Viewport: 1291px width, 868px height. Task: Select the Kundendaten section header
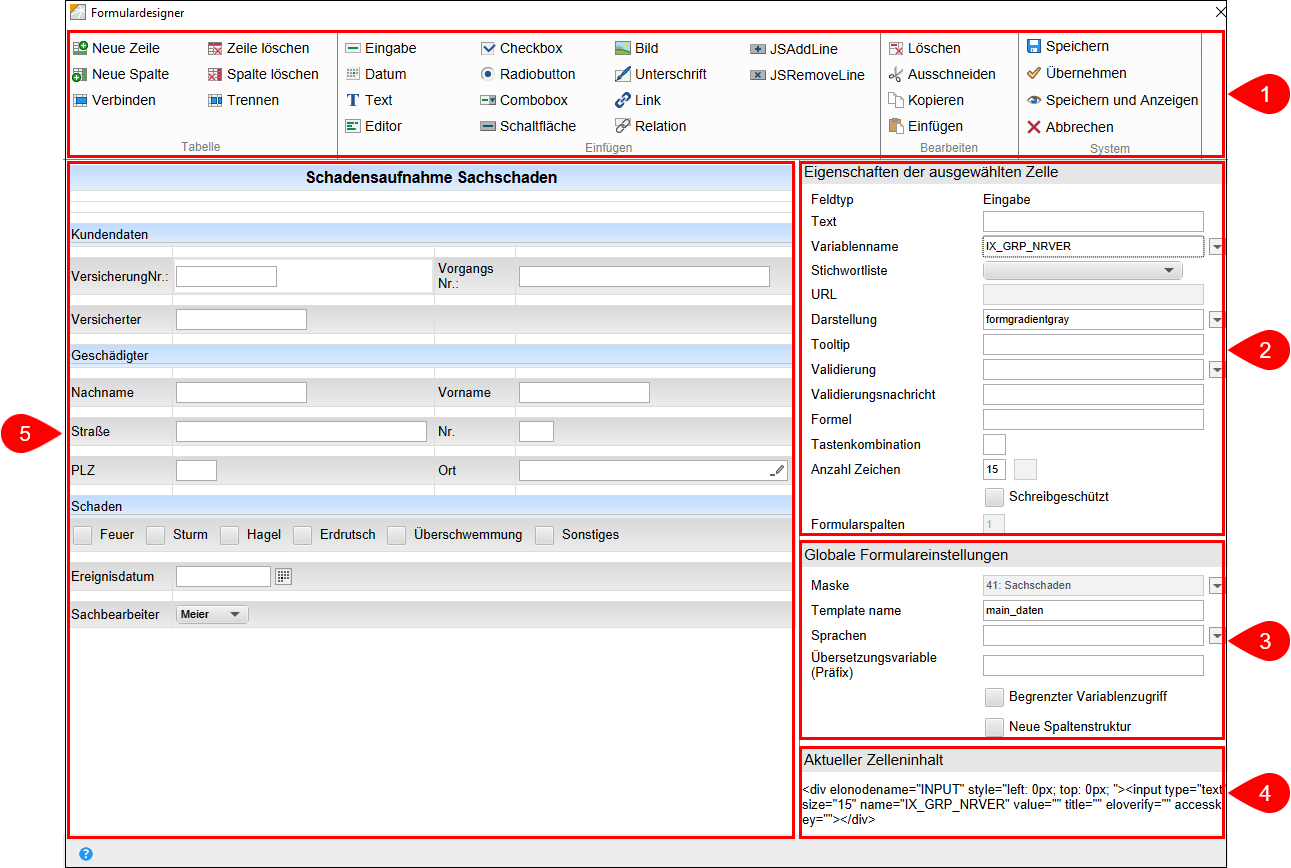431,234
